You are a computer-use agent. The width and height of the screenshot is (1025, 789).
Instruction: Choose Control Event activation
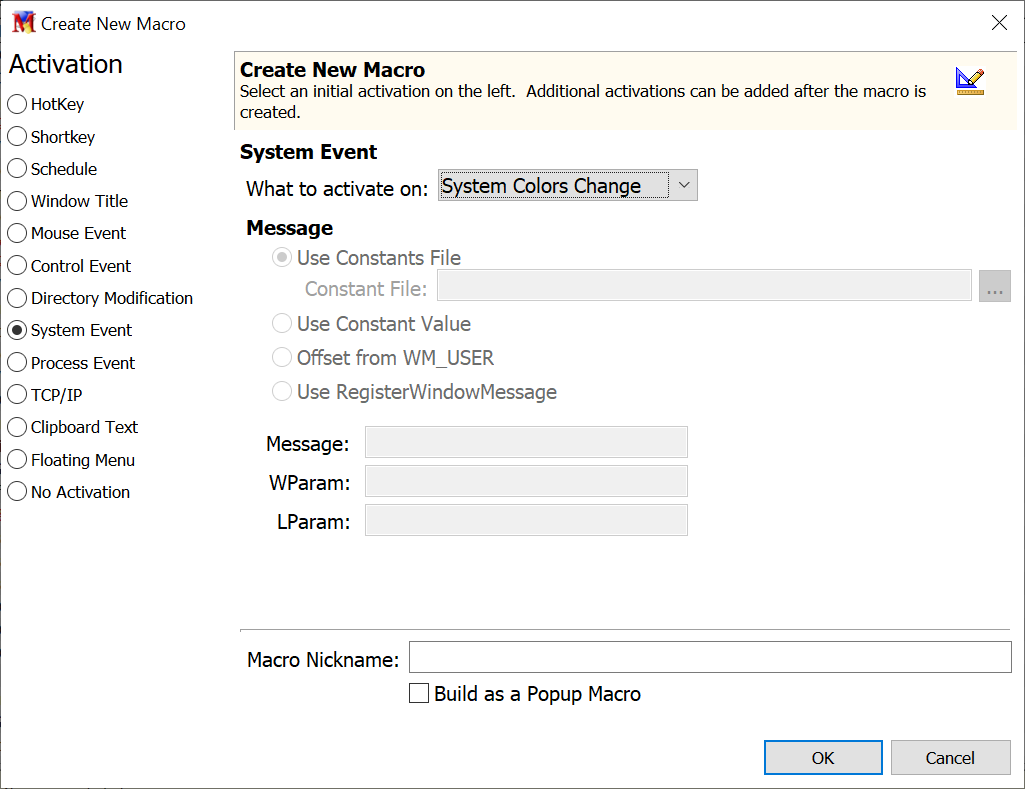[17, 266]
